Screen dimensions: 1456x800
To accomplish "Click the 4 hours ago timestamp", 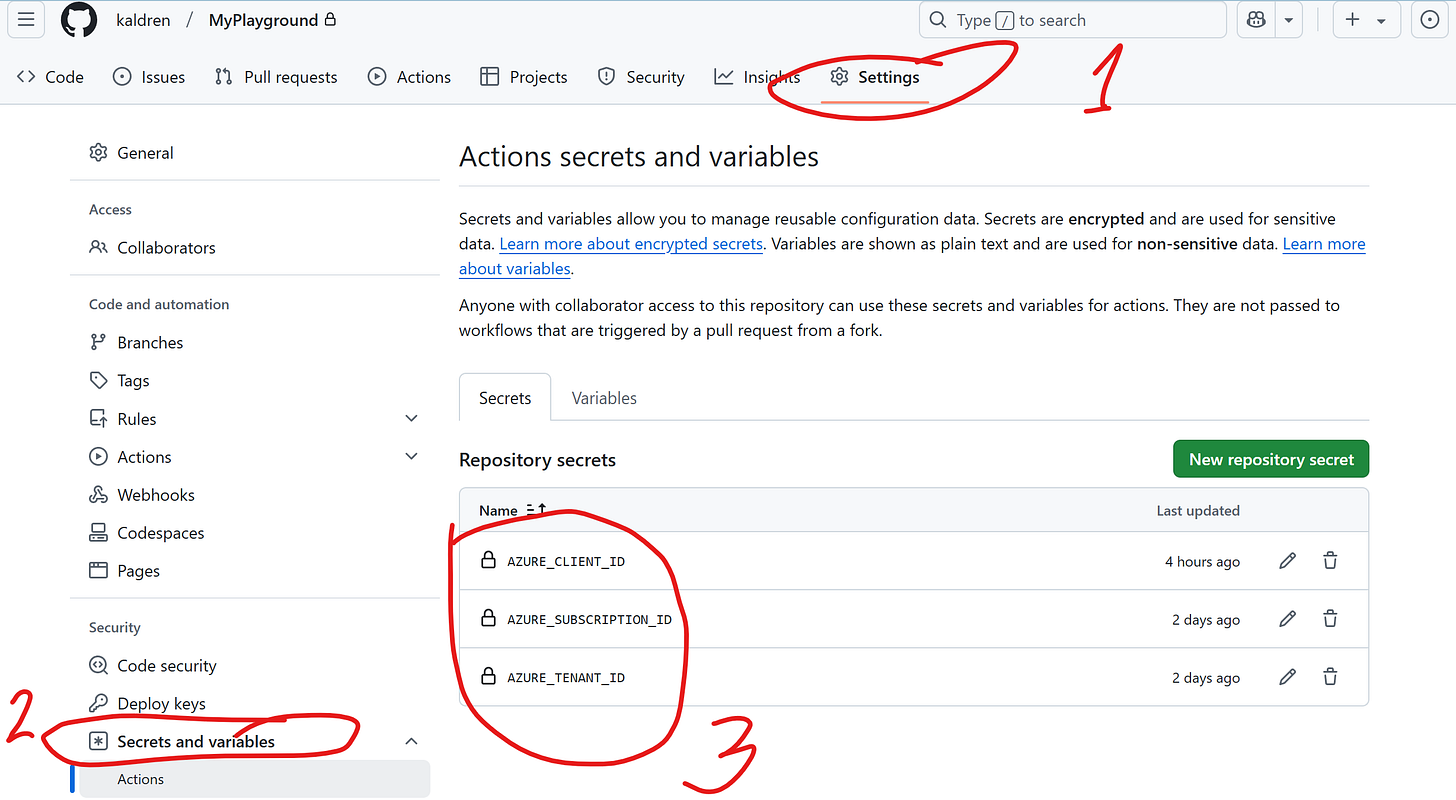I will (1202, 562).
